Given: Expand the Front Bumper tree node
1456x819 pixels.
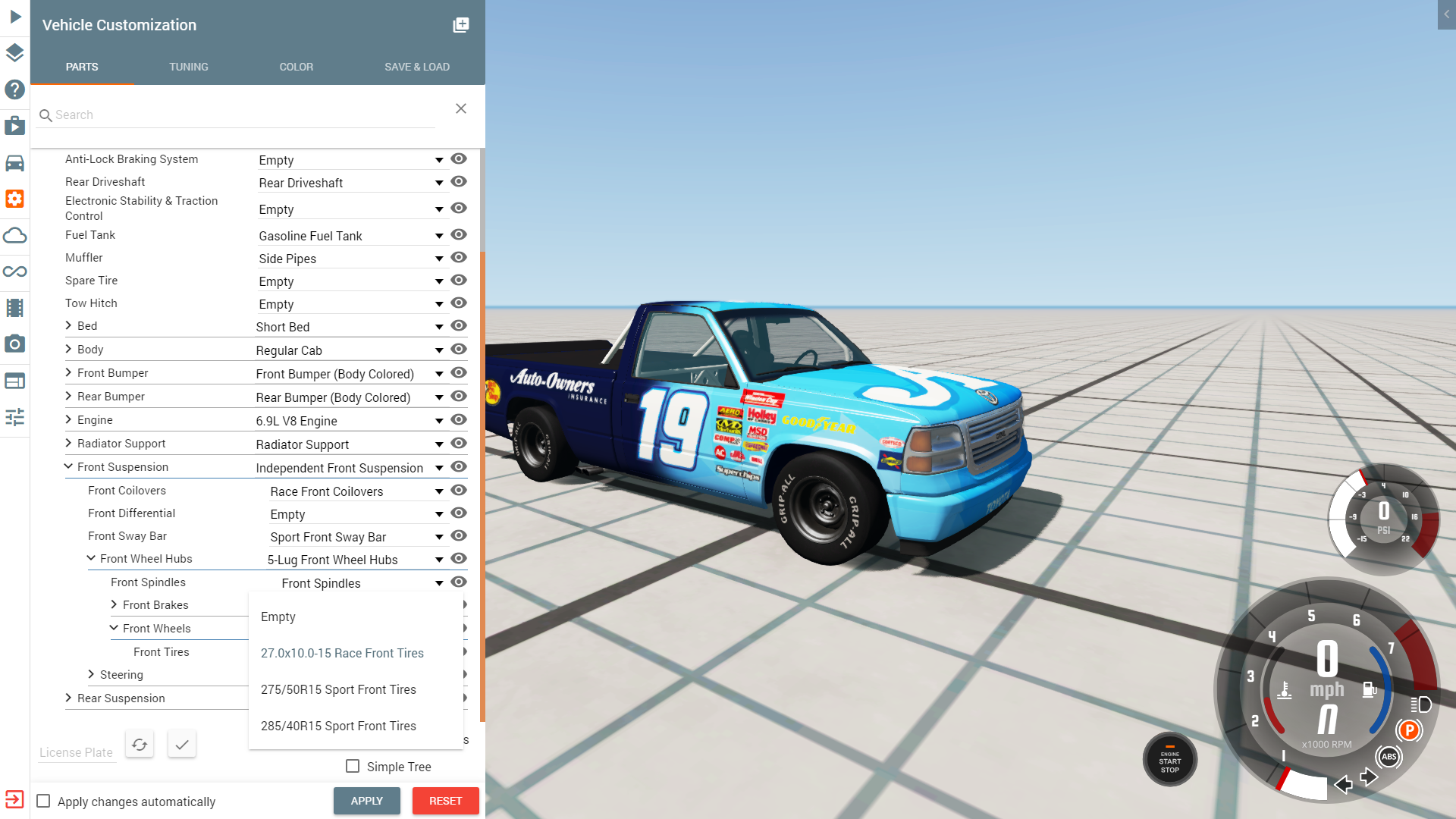Looking at the screenshot, I should (68, 372).
